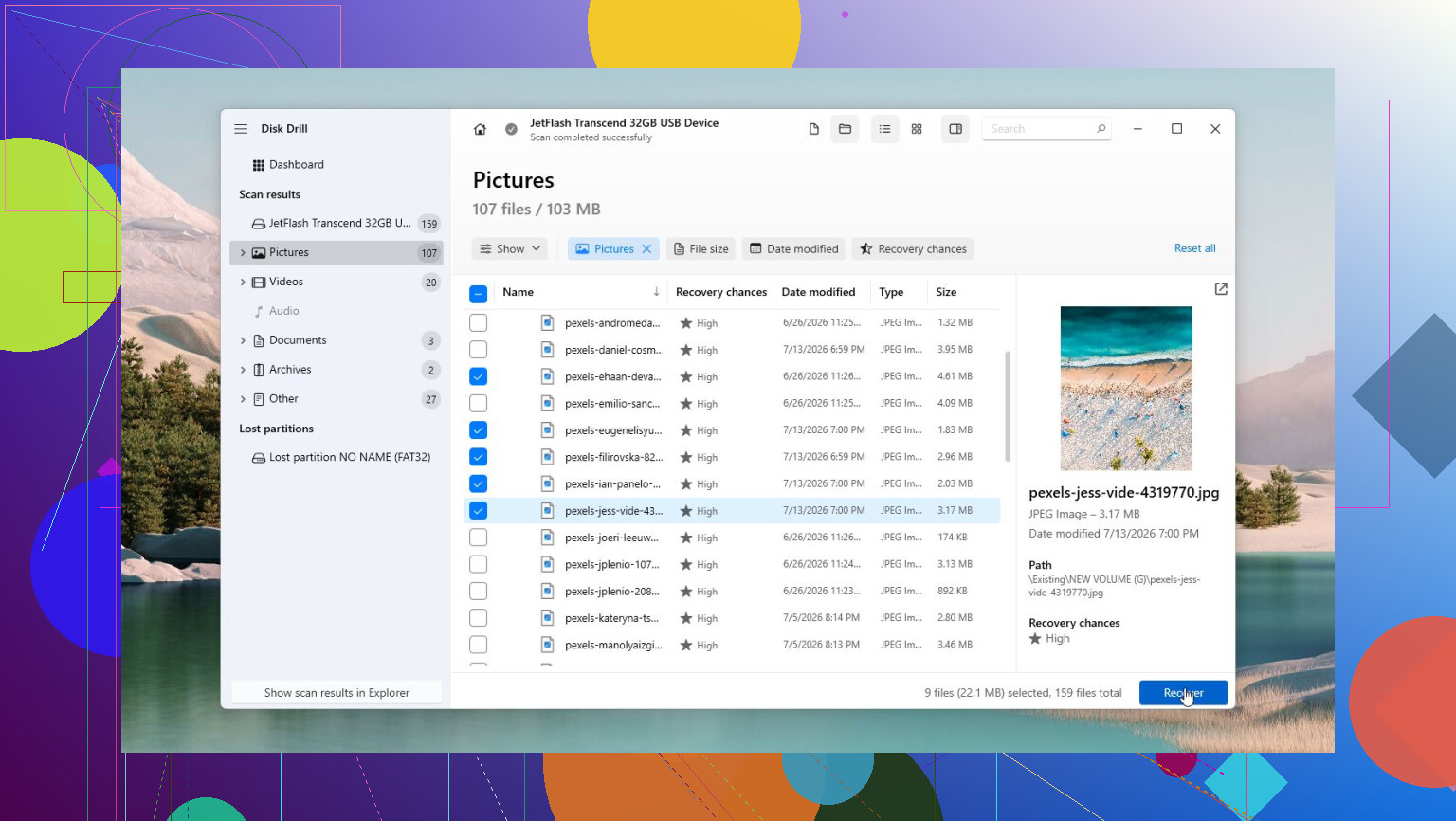Select the Other category in the sidebar
The width and height of the screenshot is (1456, 821).
tap(337, 399)
